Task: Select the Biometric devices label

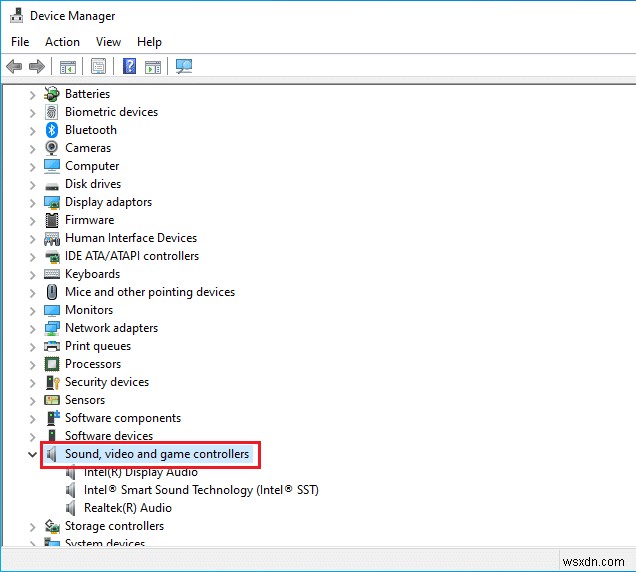Action: (x=112, y=112)
